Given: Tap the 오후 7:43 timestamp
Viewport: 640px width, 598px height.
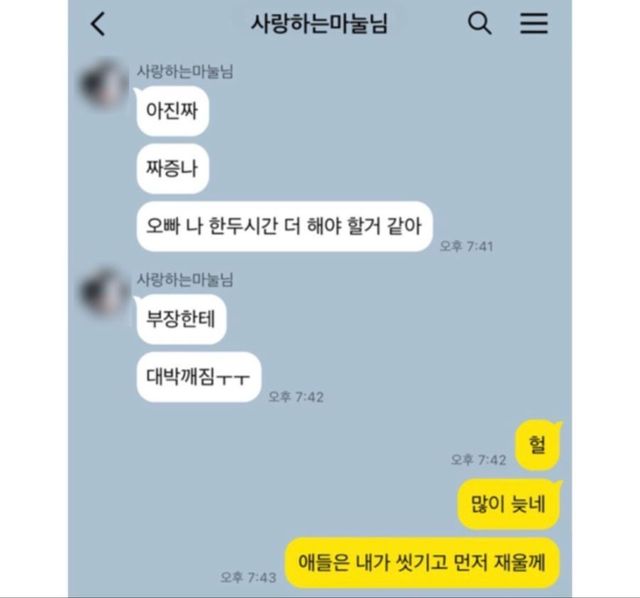Looking at the screenshot, I should tap(249, 577).
